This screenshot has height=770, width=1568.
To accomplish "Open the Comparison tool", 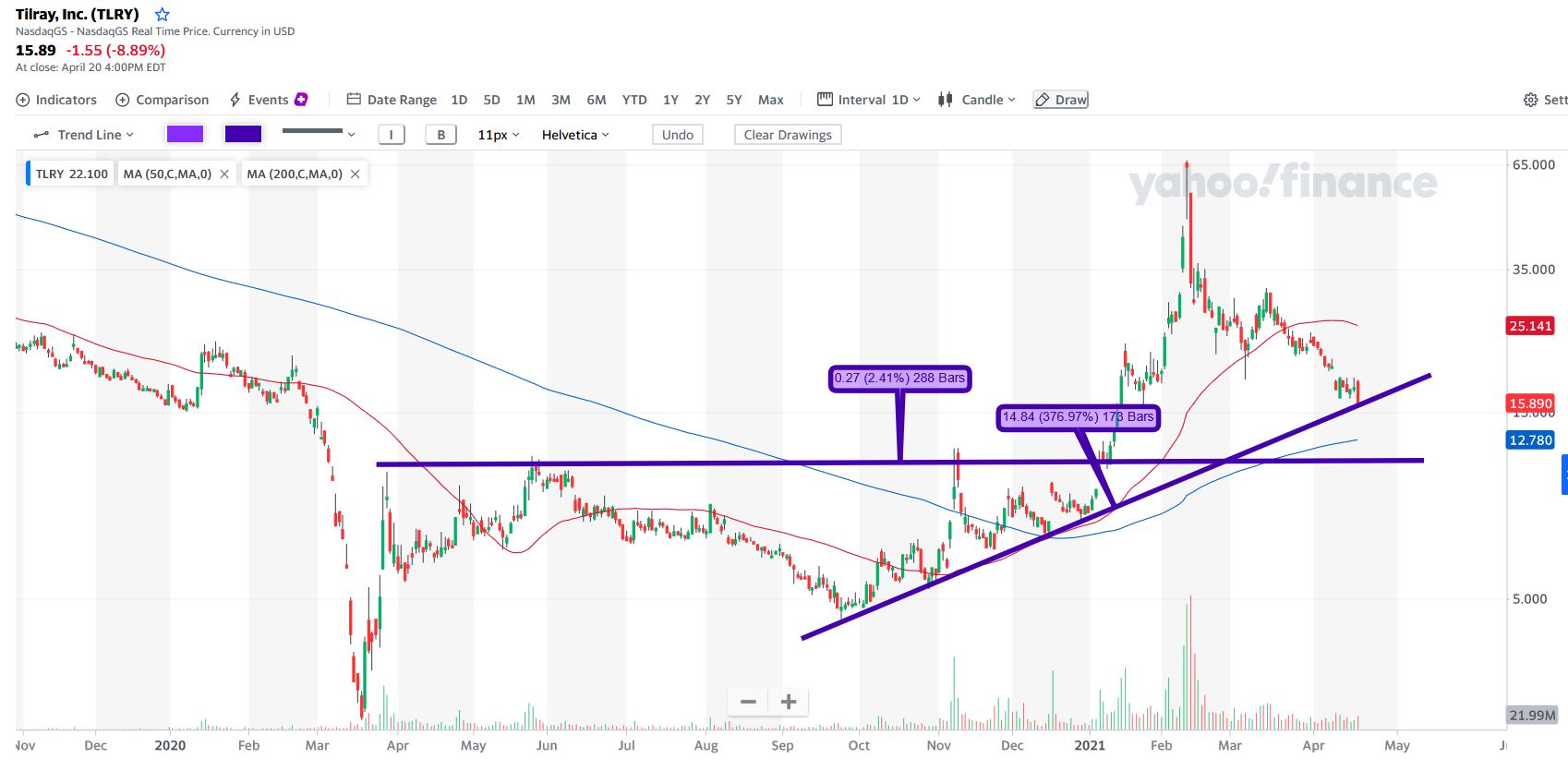I will [x=162, y=100].
